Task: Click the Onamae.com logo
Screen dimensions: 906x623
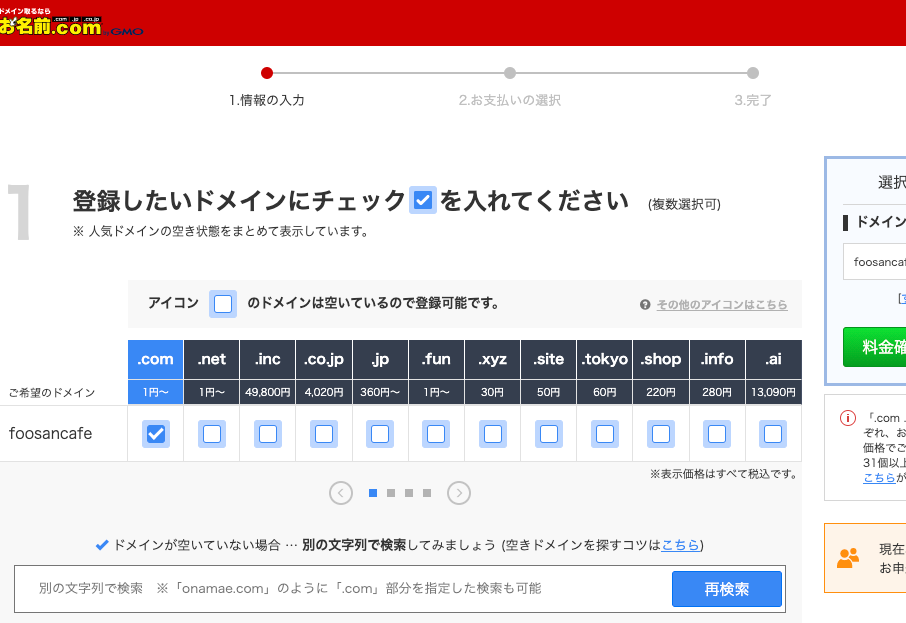Action: click(x=70, y=24)
